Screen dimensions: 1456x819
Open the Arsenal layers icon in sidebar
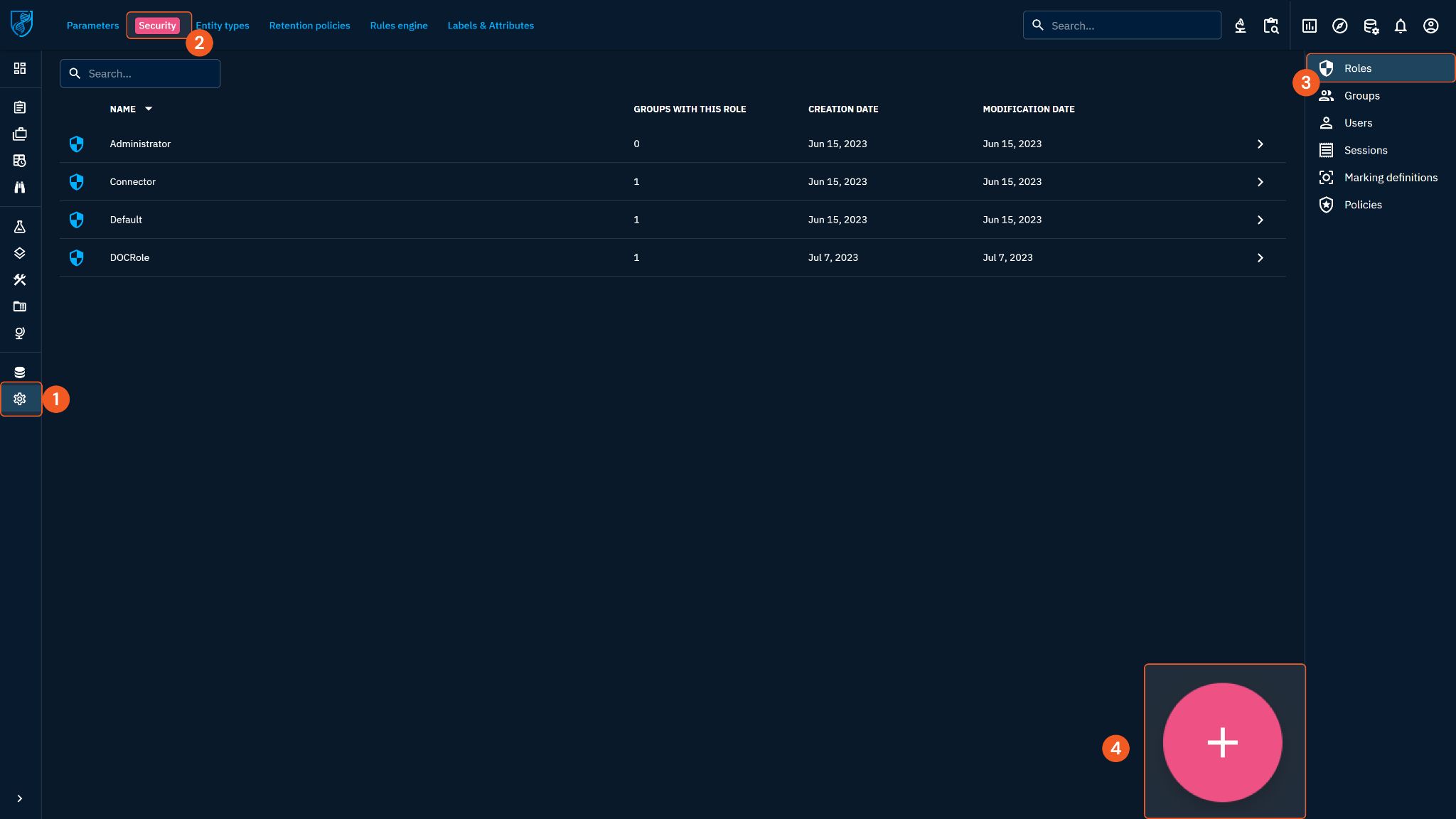click(20, 253)
